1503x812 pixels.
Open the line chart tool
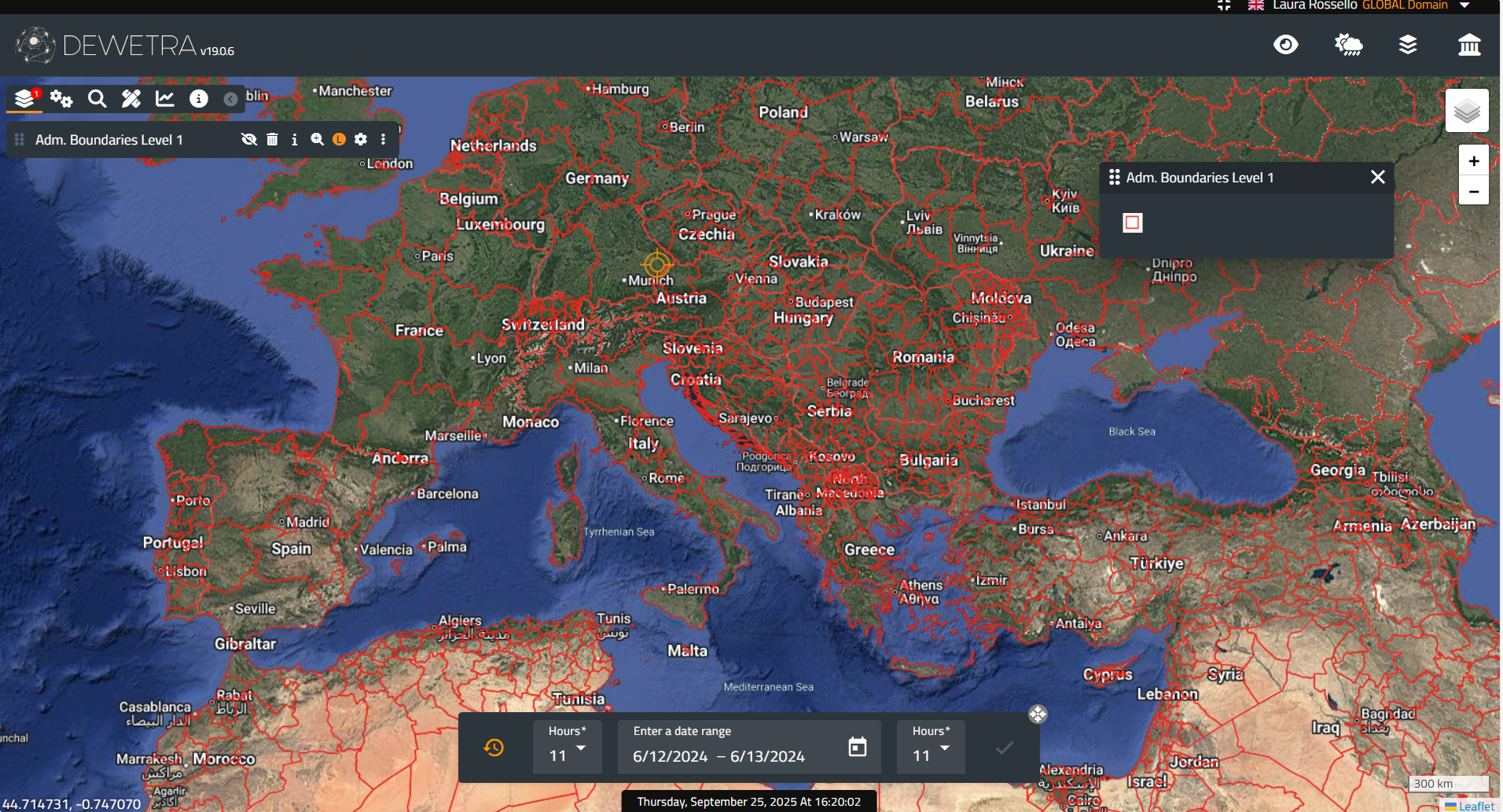(165, 98)
